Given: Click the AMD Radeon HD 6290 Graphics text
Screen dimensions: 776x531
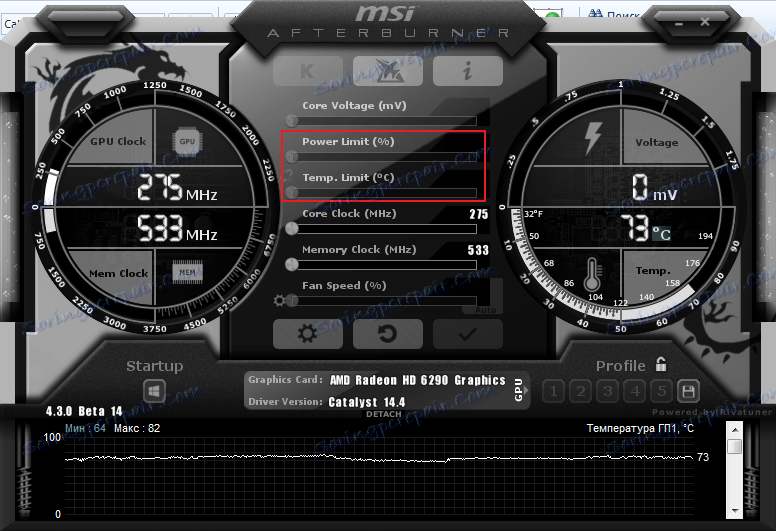Looking at the screenshot, I should 418,380.
